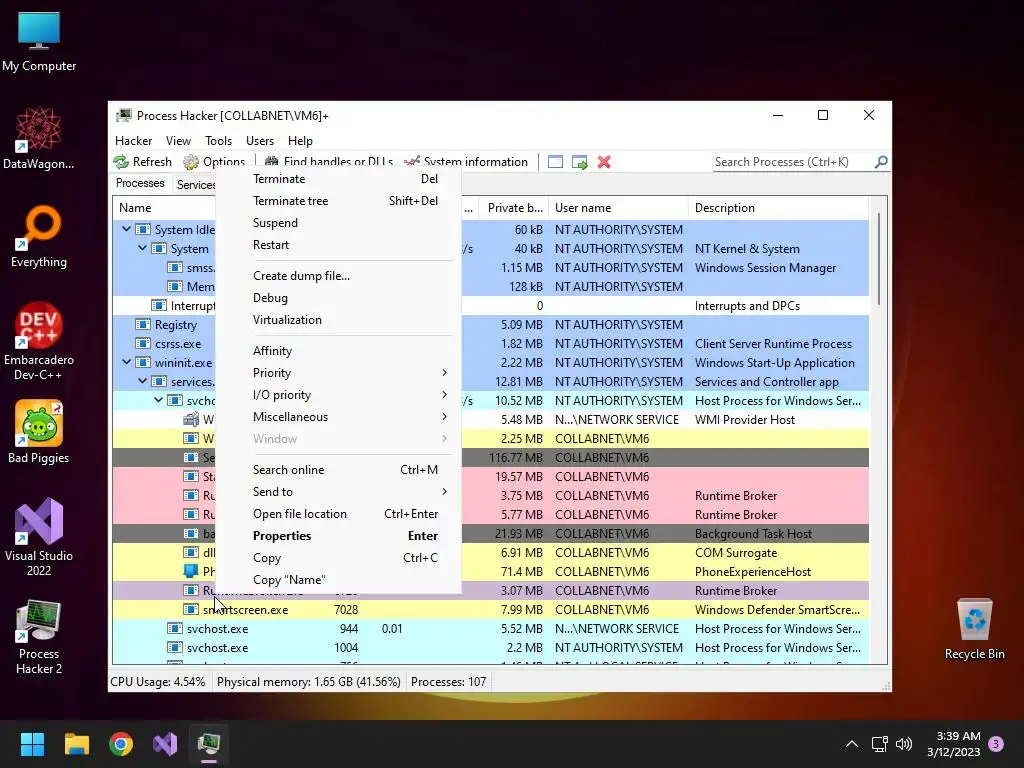Open the Hacker menu
Viewport: 1024px width, 768px height.
[133, 140]
